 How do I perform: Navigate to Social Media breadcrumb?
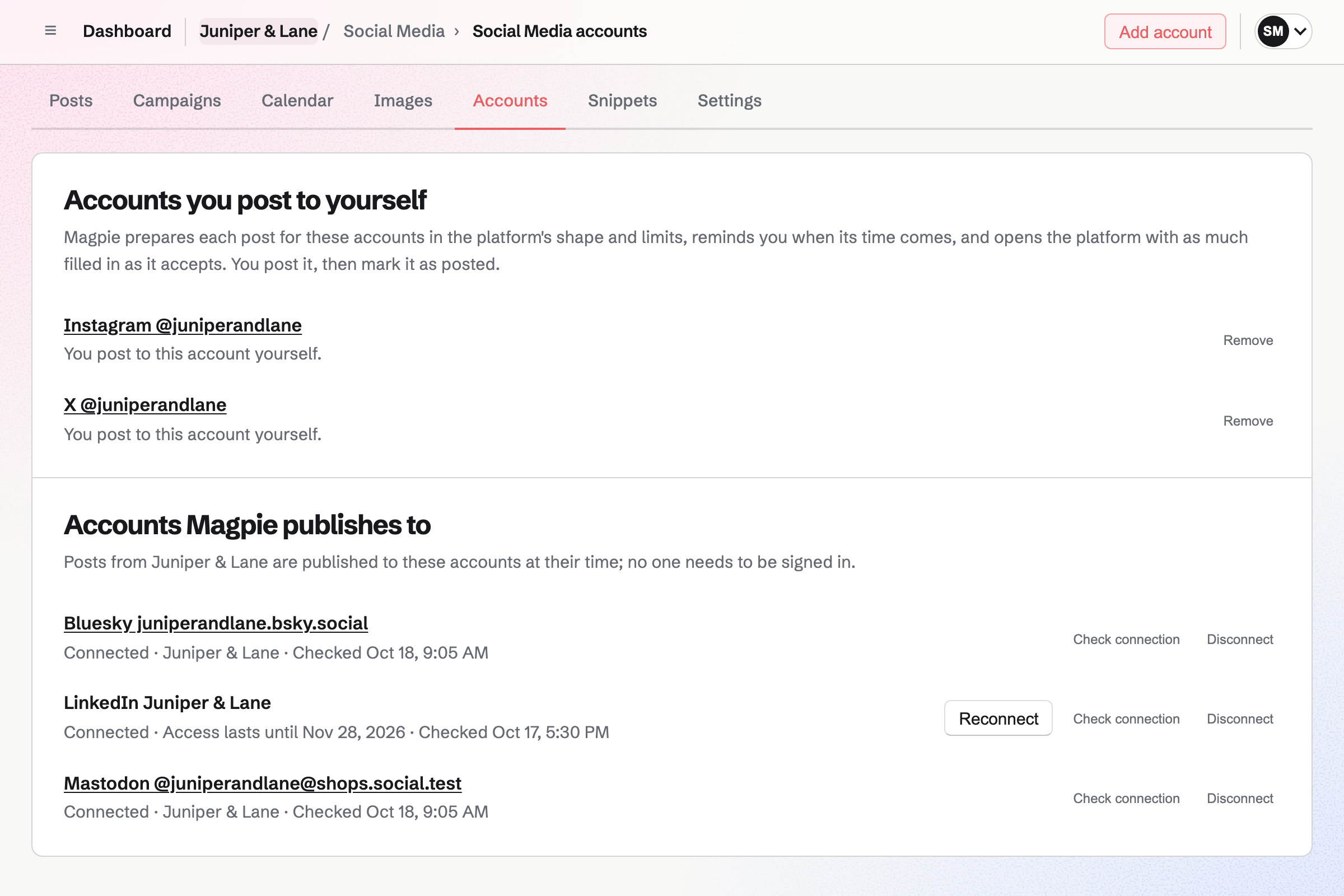(x=394, y=31)
